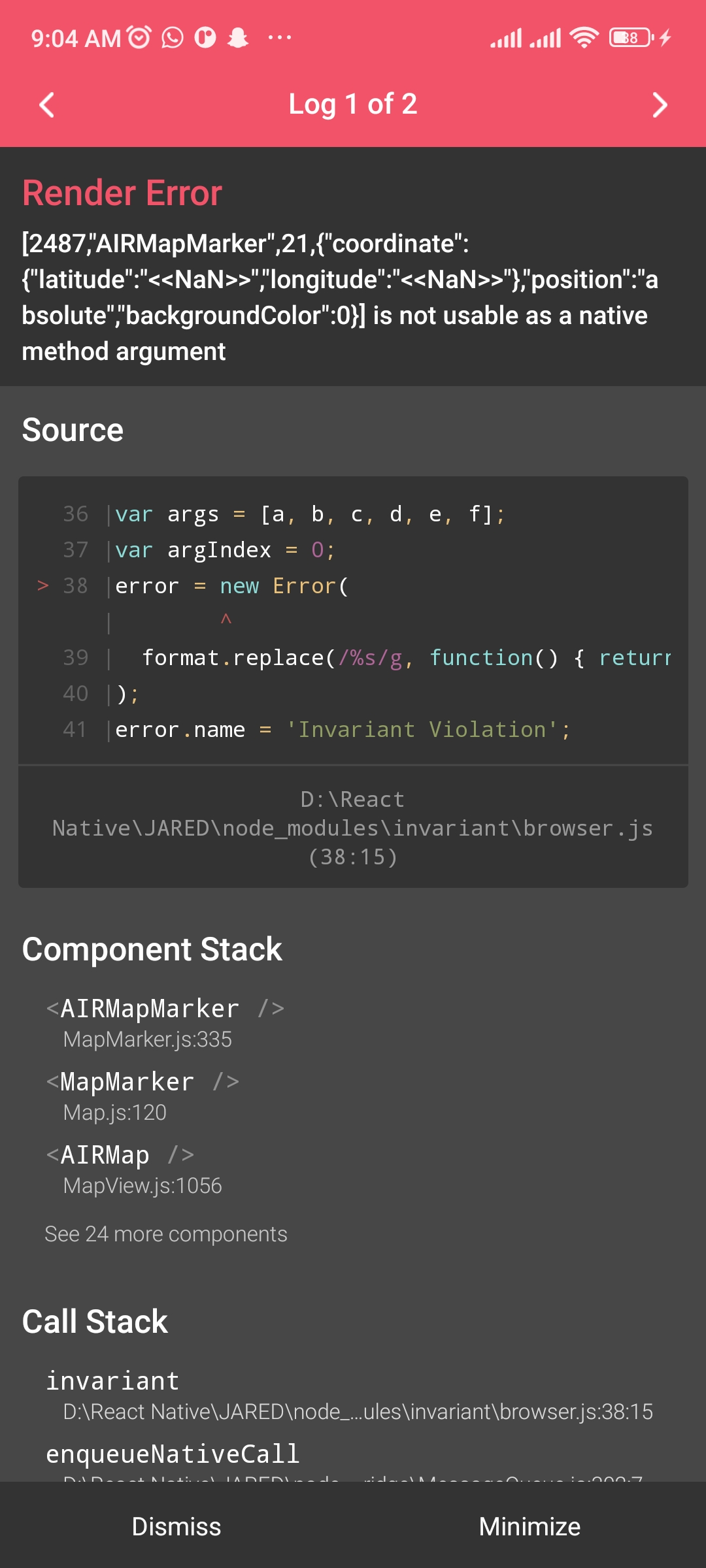Tap the alarm clock status icon
706x1568 pixels.
click(x=139, y=38)
